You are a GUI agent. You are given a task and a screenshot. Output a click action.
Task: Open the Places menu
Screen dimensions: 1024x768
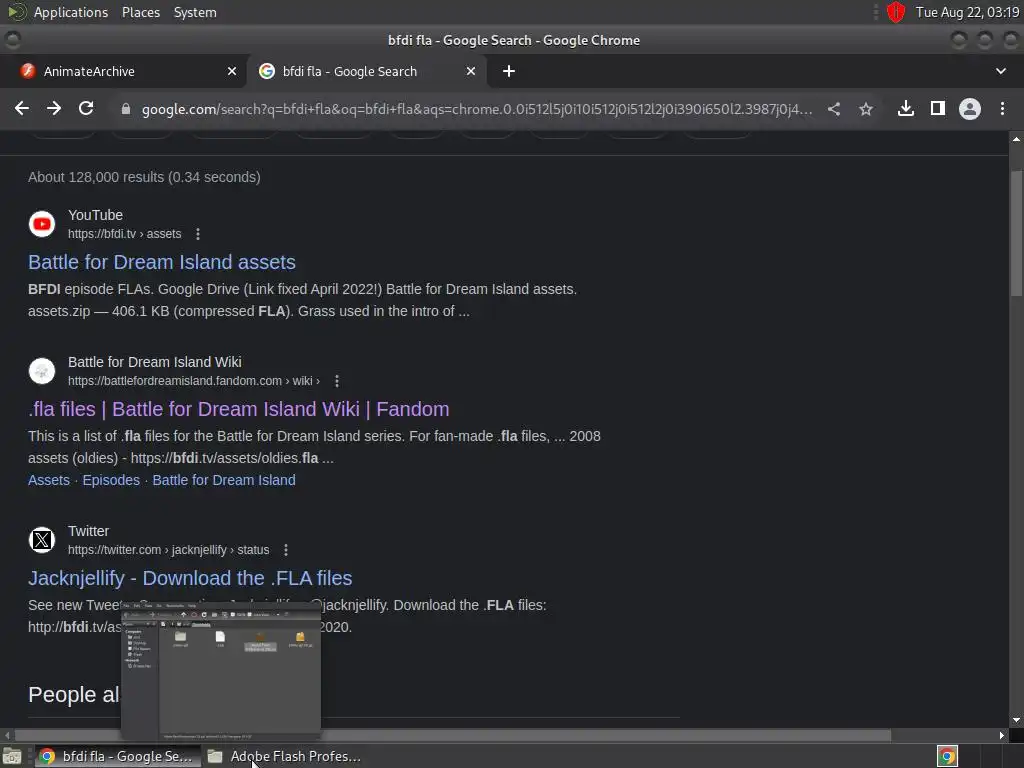[141, 12]
